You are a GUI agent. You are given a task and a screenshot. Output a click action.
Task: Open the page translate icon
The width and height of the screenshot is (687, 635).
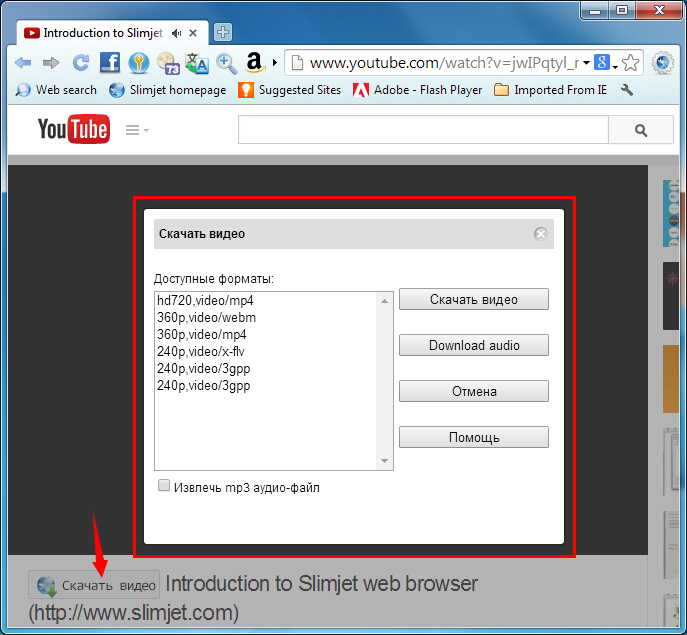pyautogui.click(x=197, y=63)
